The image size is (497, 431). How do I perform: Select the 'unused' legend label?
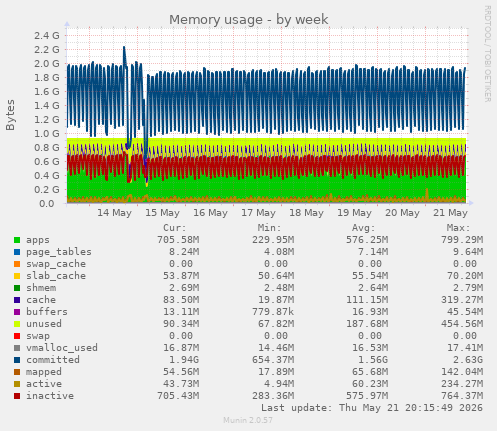coord(44,324)
